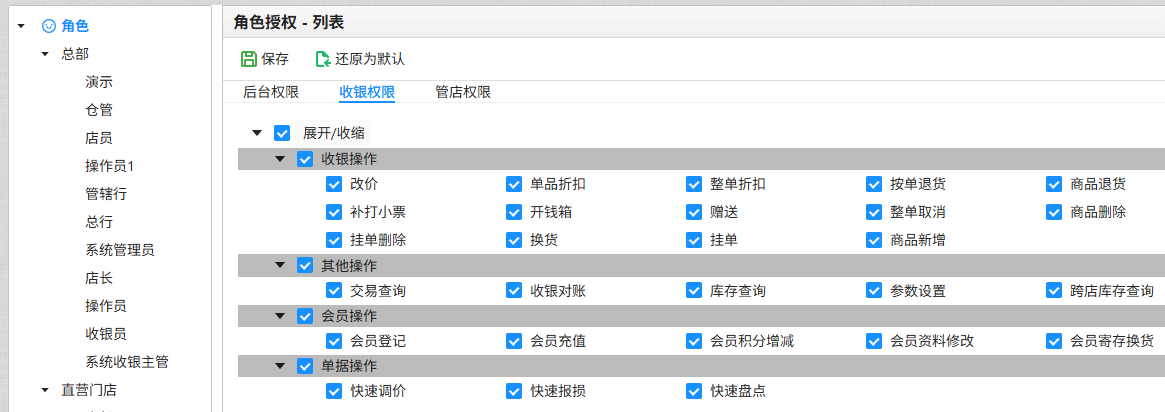Toggle the 展开/收缩 master checkbox

point(282,134)
